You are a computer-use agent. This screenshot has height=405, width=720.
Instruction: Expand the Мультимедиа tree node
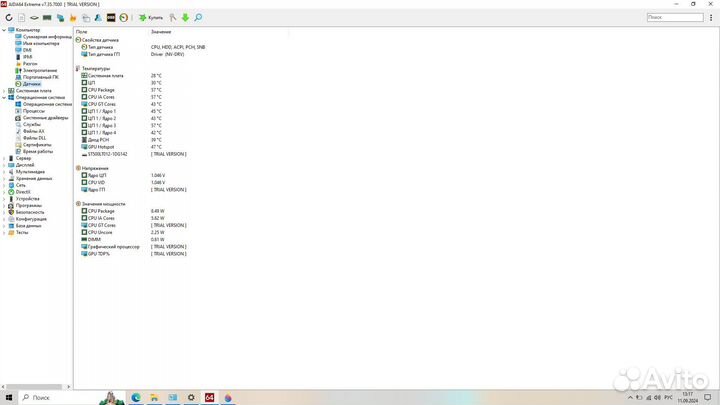click(4, 172)
